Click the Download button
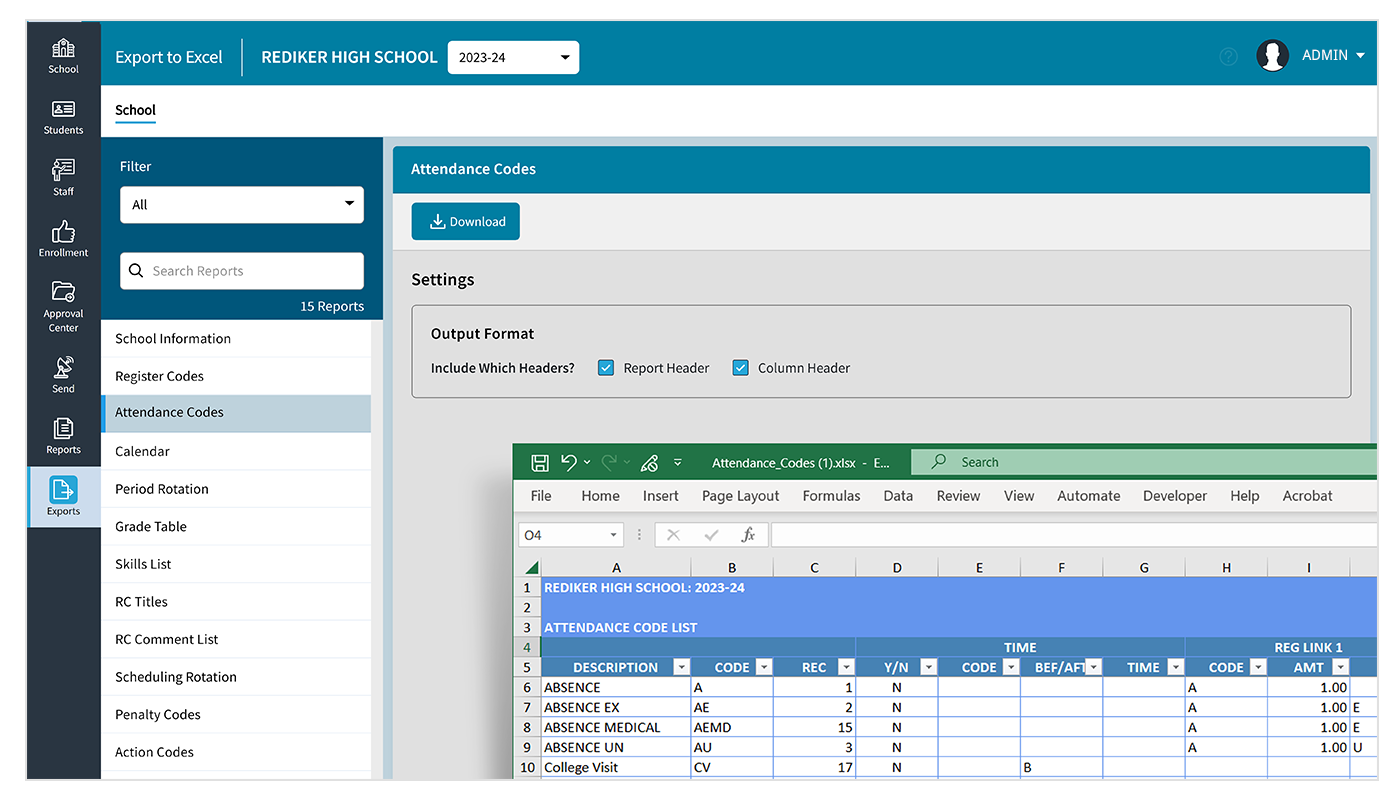Viewport: 1400px width, 800px height. [465, 221]
